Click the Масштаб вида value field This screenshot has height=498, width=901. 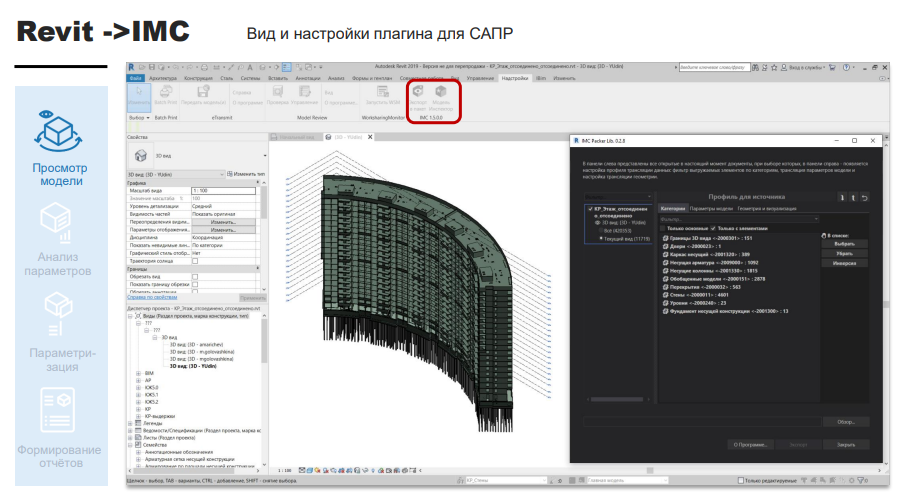224,190
